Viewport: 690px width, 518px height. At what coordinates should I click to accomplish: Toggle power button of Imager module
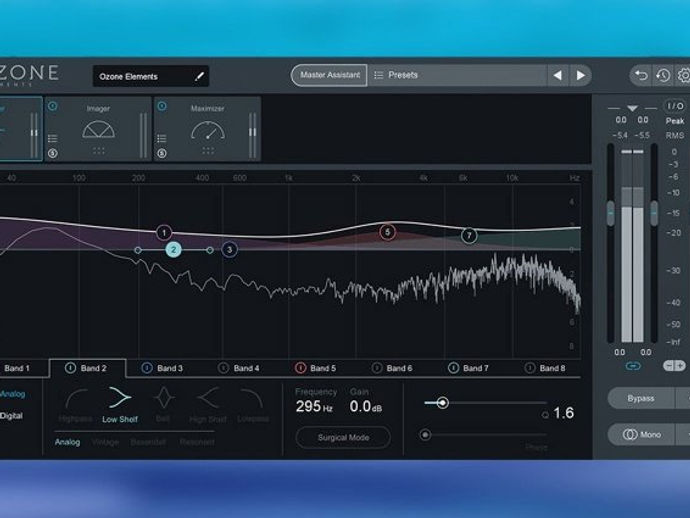(53, 106)
